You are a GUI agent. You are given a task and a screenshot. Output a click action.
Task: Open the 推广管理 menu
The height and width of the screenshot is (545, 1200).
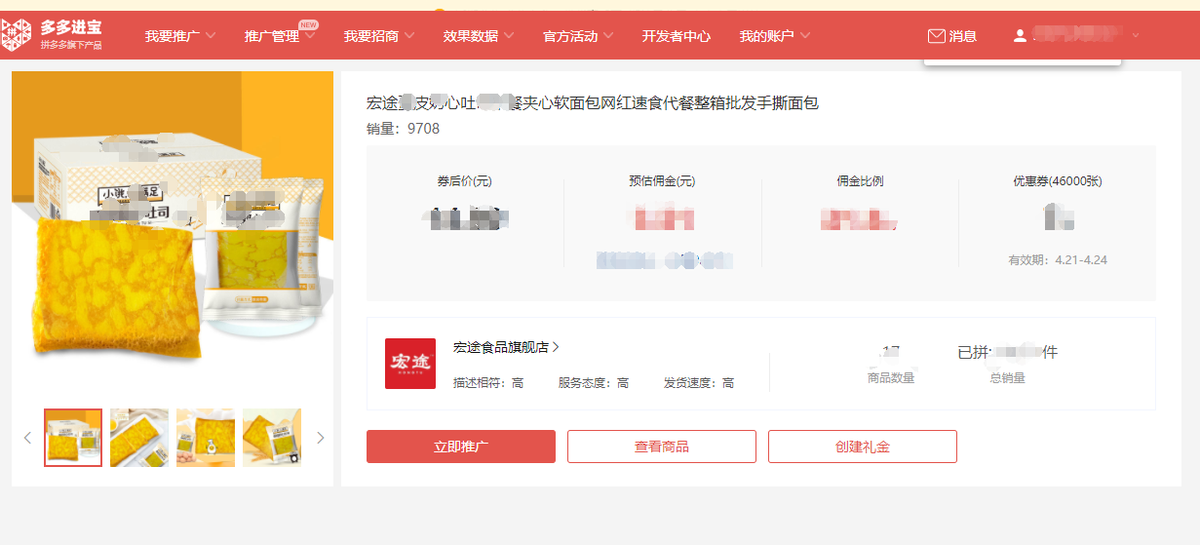click(280, 36)
